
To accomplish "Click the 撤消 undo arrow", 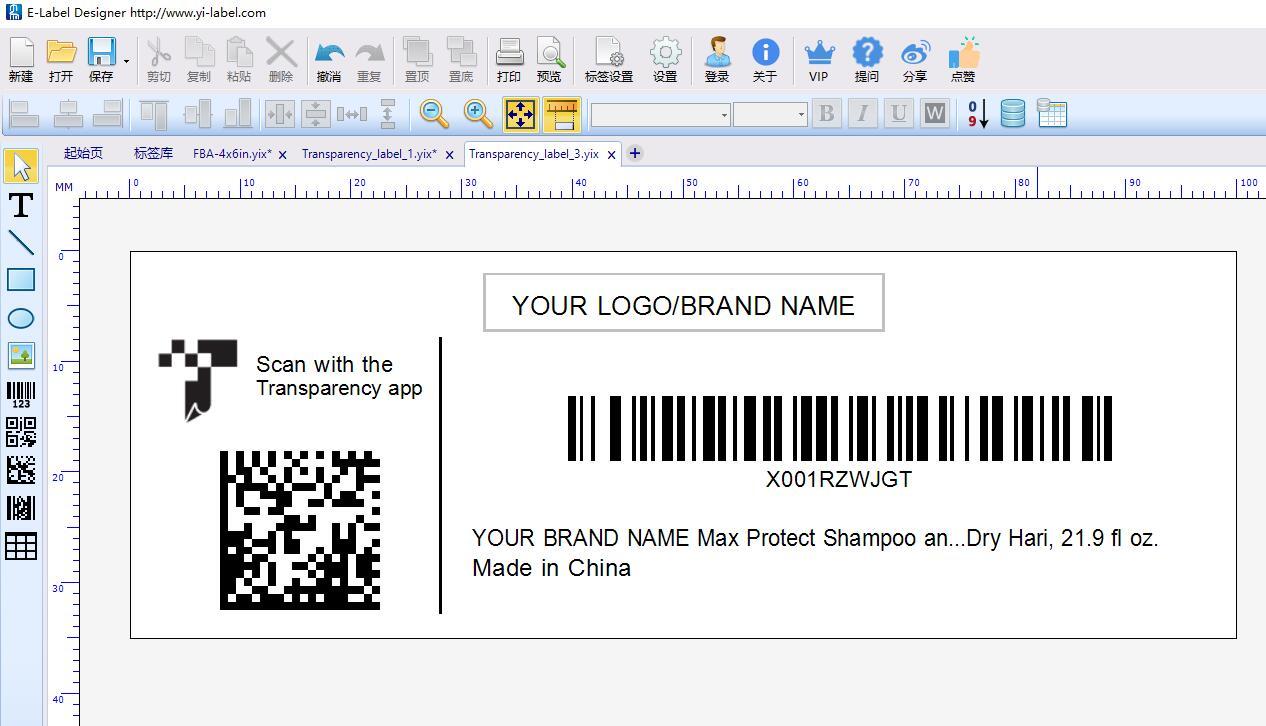I will coord(329,60).
